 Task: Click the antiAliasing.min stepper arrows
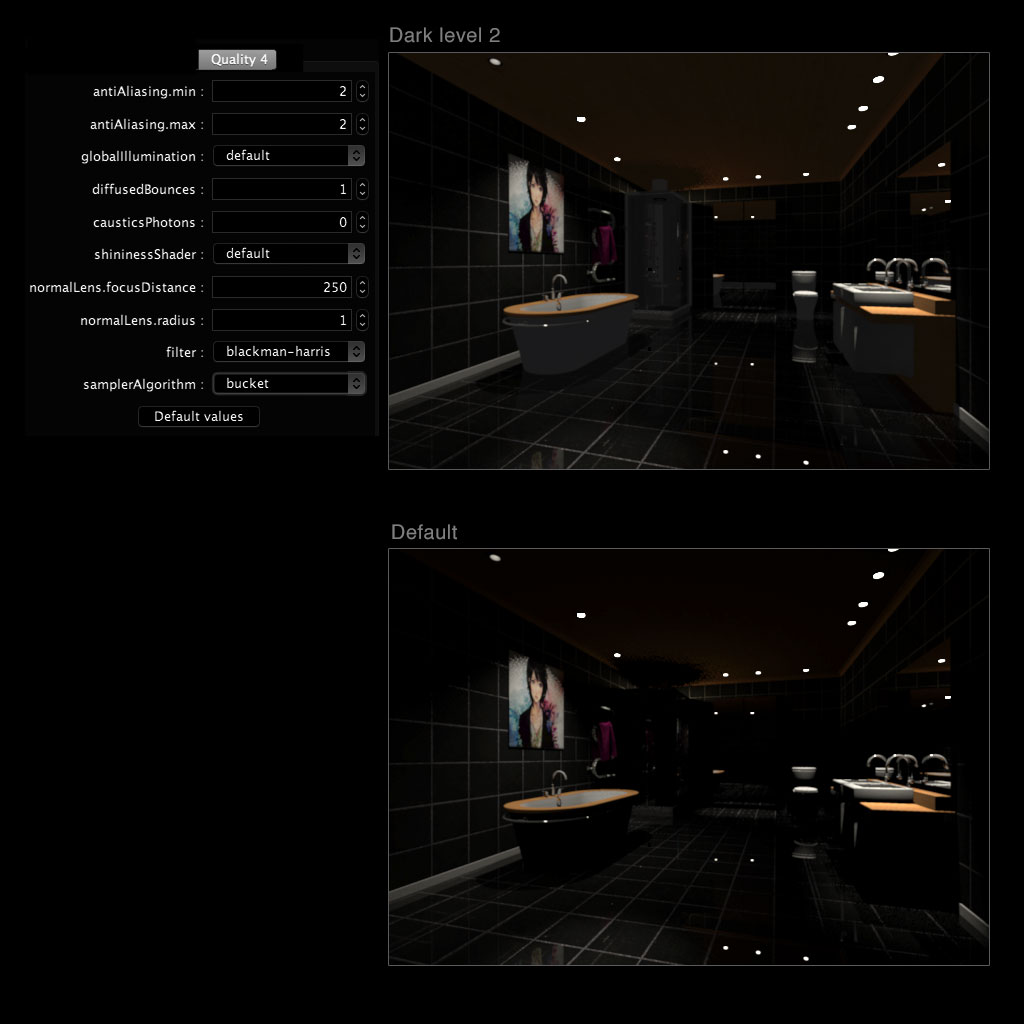pos(362,91)
